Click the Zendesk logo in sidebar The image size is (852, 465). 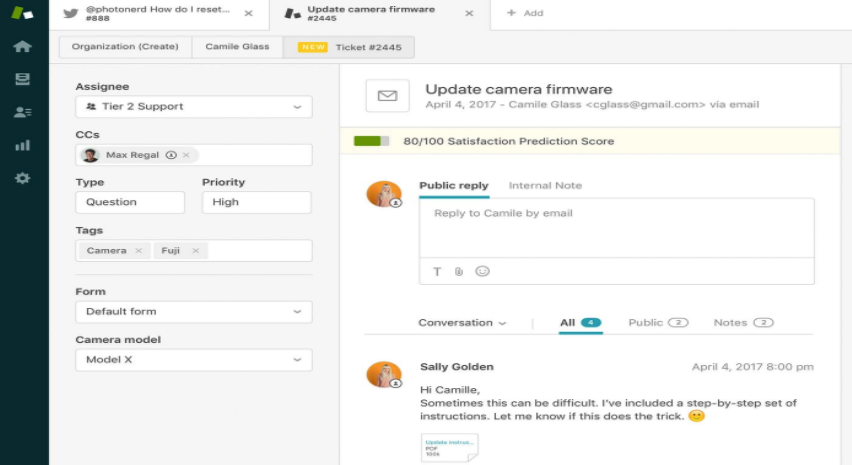[22, 12]
